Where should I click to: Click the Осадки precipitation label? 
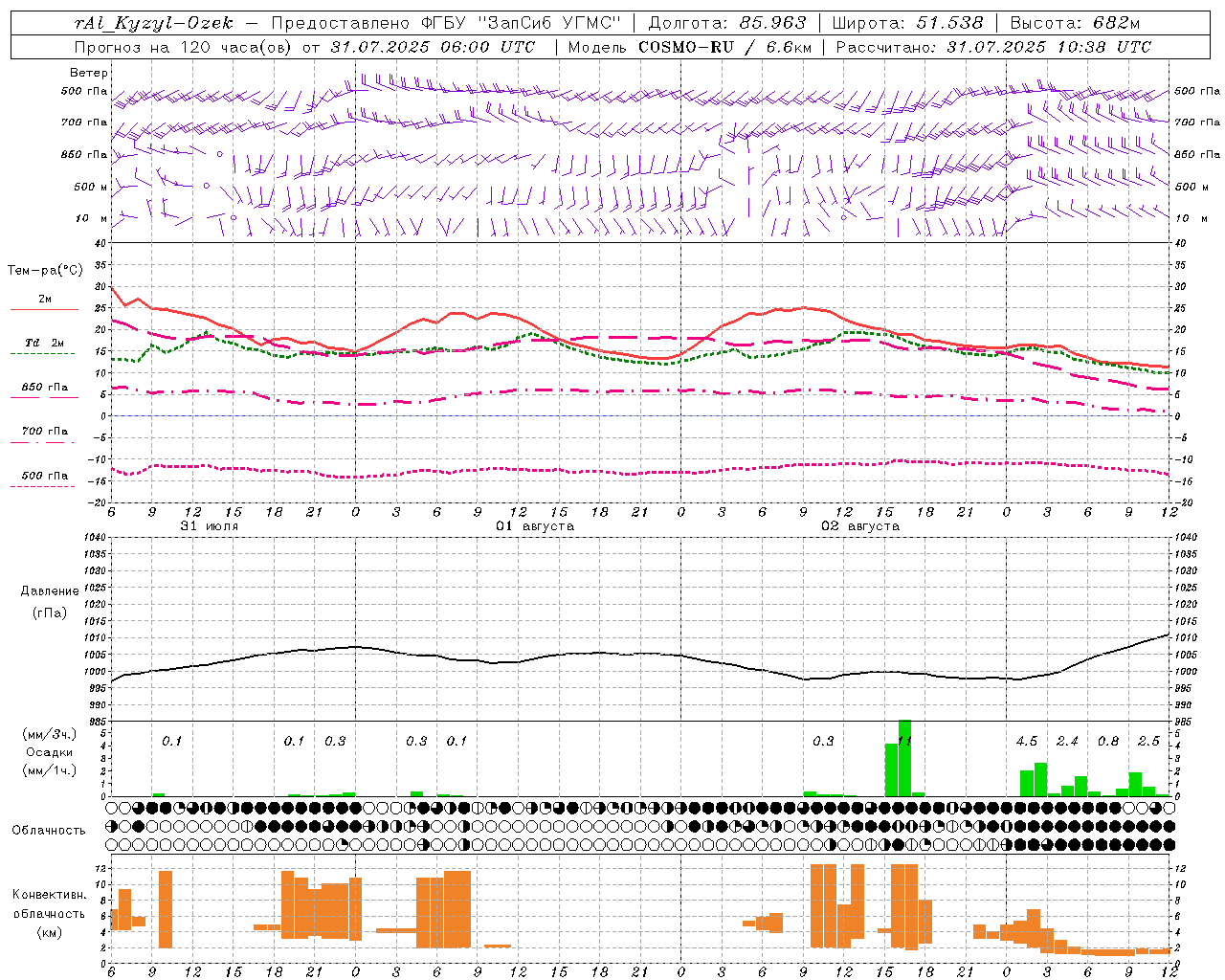coord(50,752)
